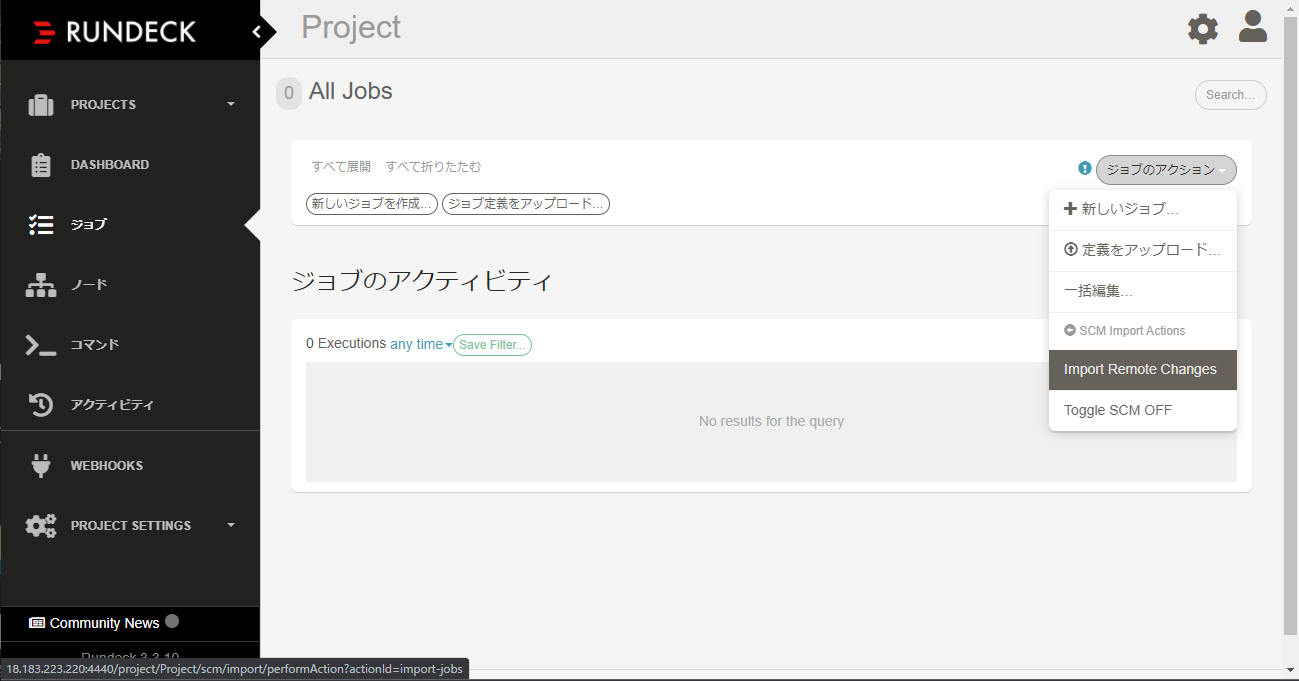The height and width of the screenshot is (681, 1299).
Task: Click the Rundeck logo
Action: point(114,31)
